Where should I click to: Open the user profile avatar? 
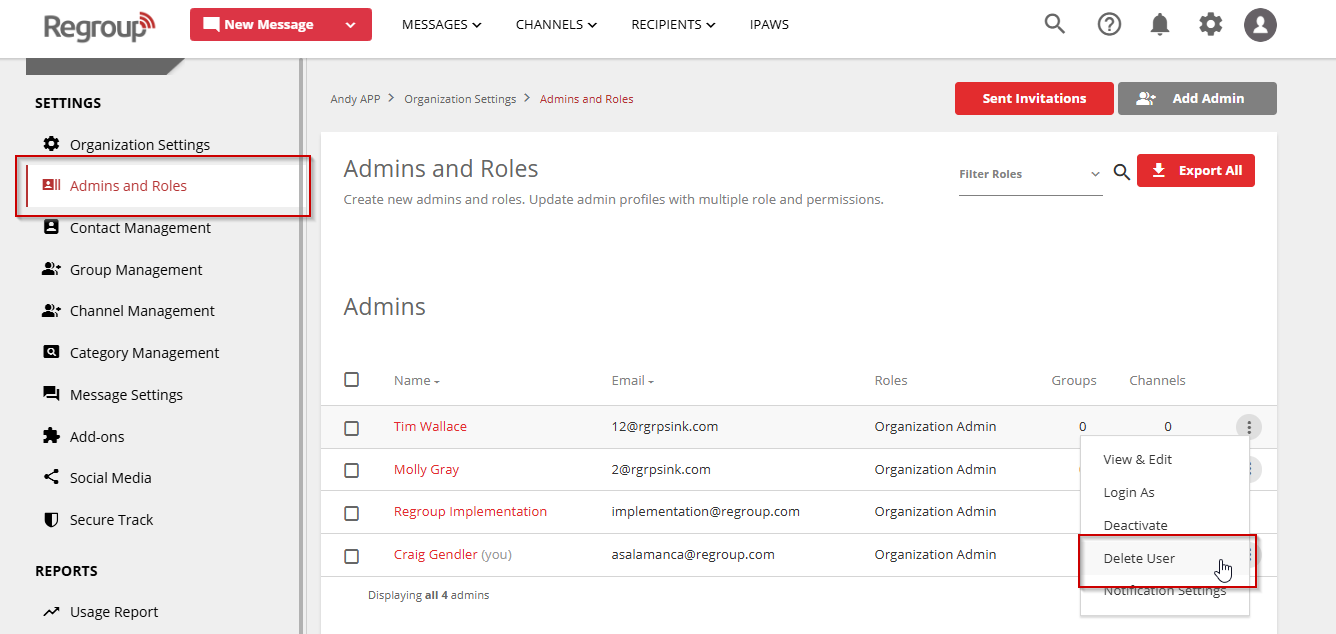(1260, 25)
